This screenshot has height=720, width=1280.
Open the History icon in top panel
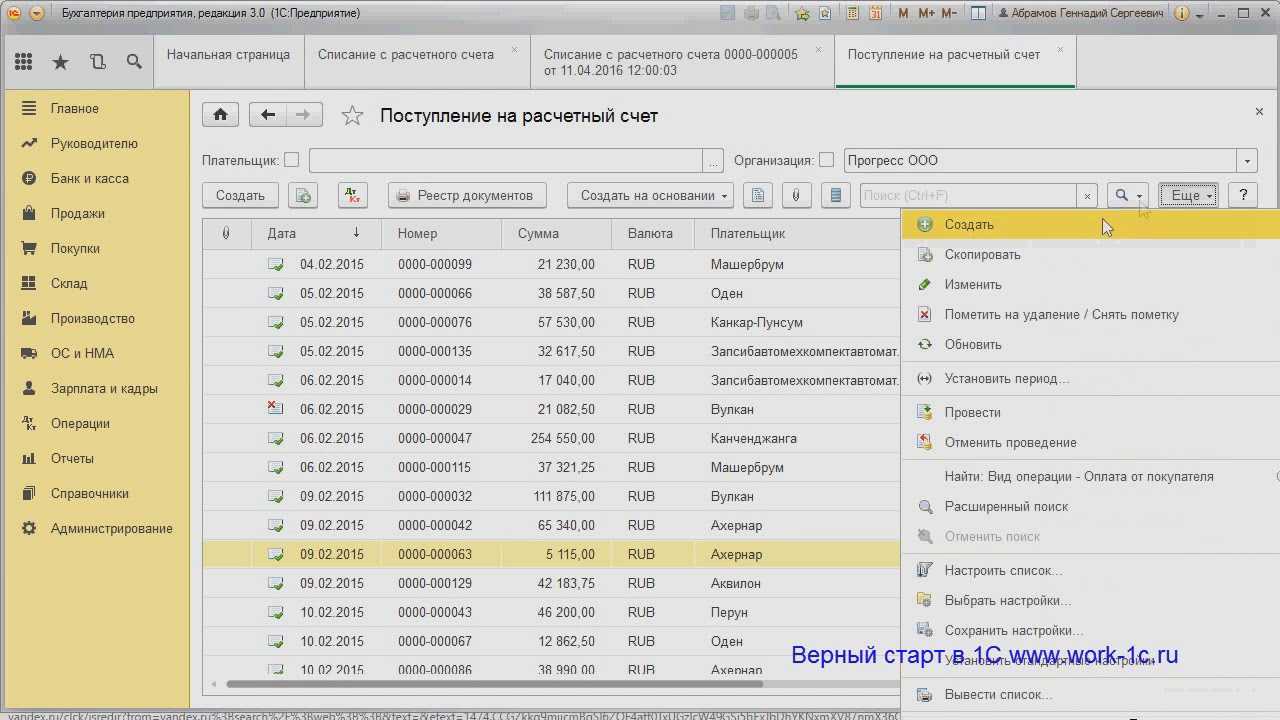pyautogui.click(x=97, y=62)
